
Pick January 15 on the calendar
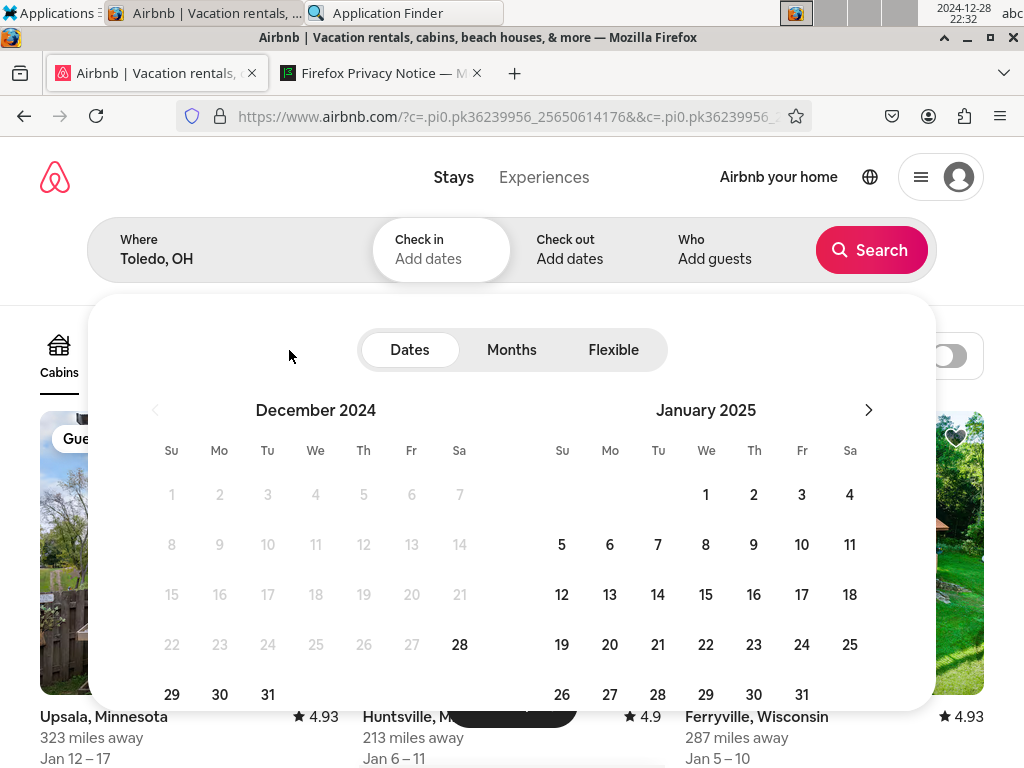[706, 595]
